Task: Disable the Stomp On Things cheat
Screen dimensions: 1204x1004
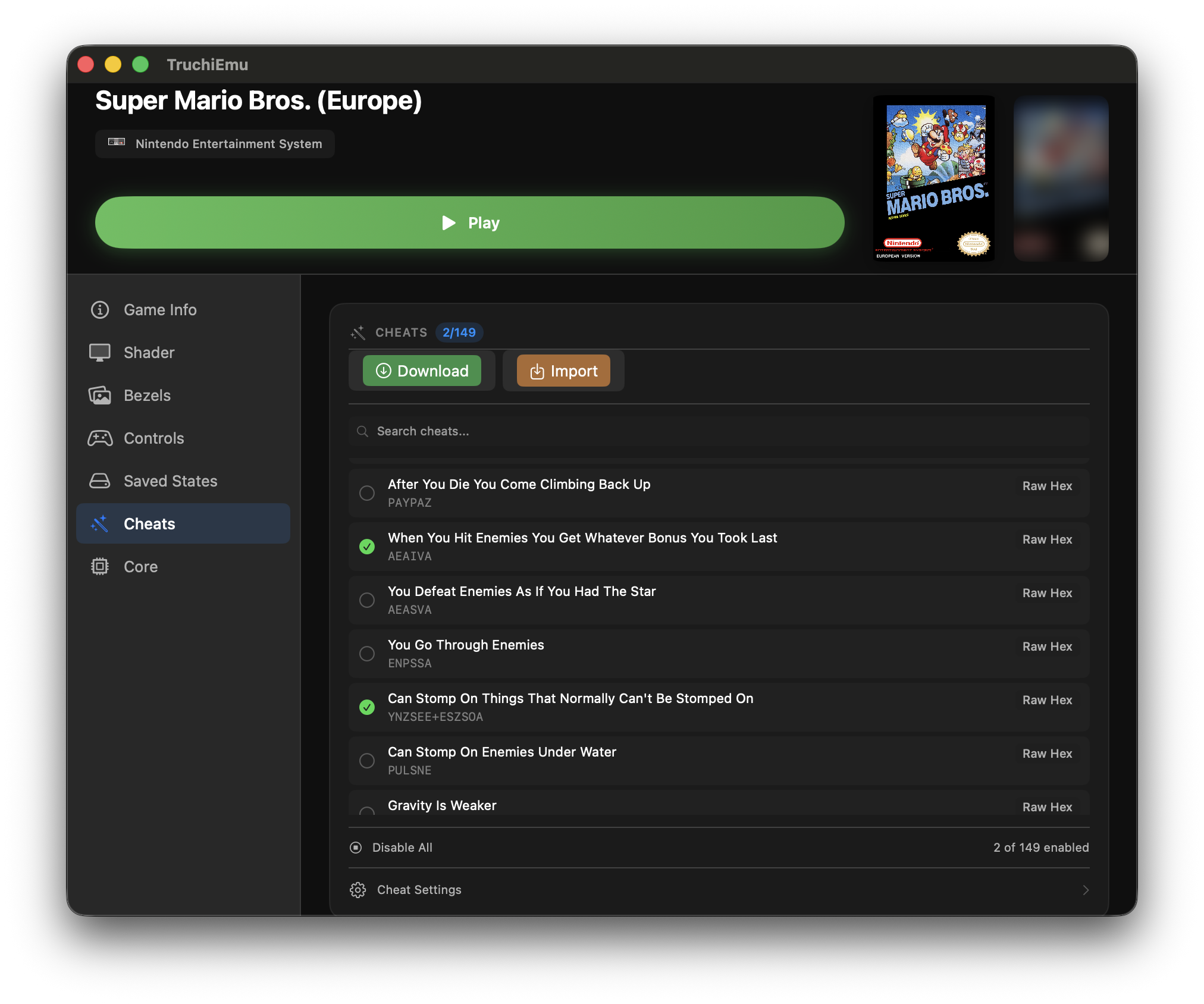Action: point(367,707)
